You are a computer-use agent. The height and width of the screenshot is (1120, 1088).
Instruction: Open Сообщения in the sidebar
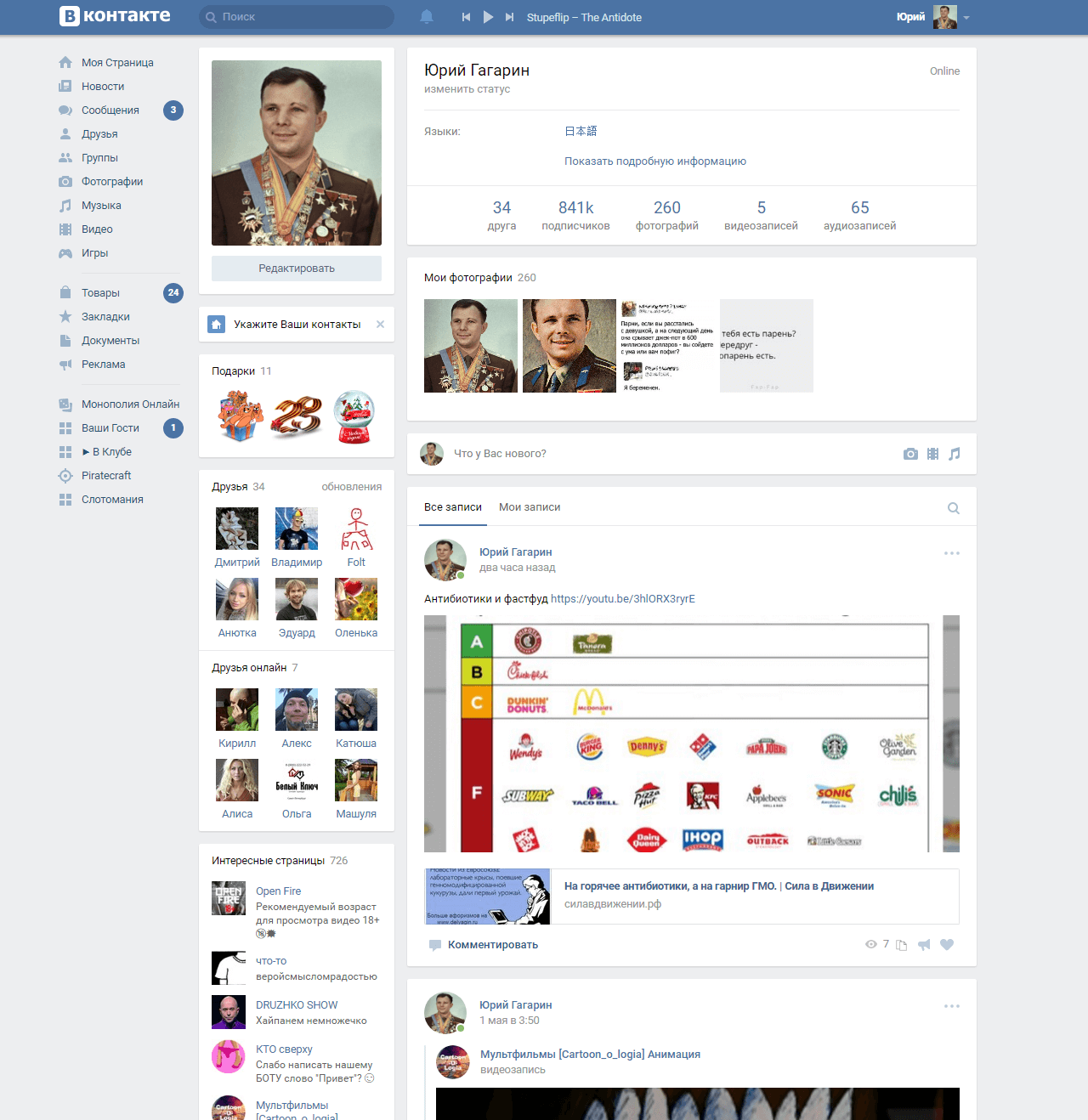tap(110, 110)
